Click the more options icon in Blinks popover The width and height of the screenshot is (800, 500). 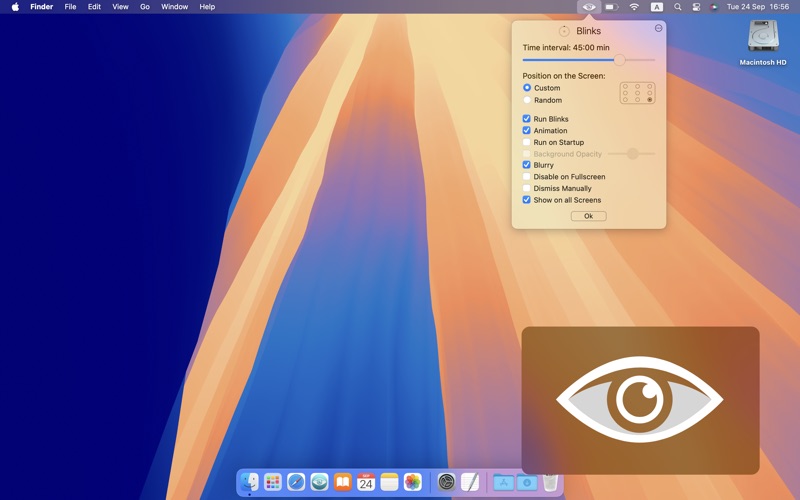pos(659,28)
